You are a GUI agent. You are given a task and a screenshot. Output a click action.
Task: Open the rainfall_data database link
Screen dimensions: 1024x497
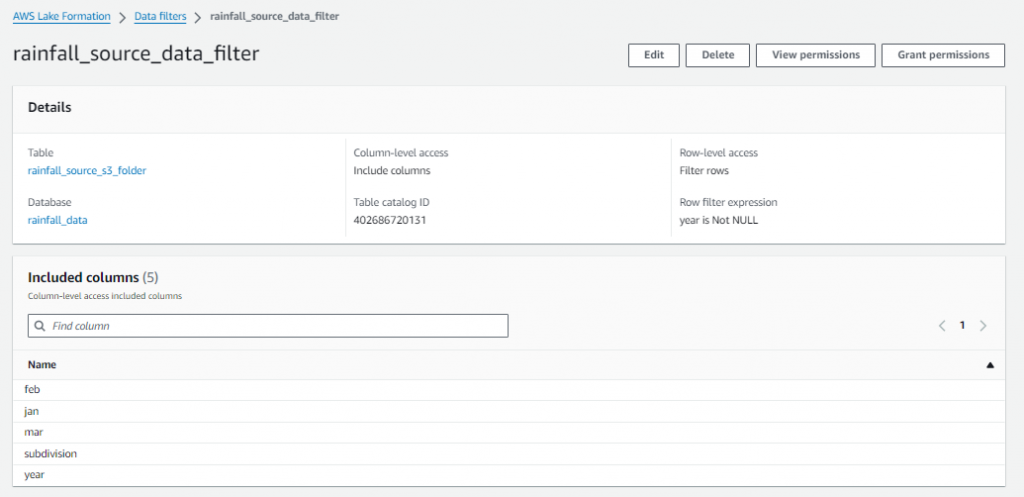click(57, 220)
